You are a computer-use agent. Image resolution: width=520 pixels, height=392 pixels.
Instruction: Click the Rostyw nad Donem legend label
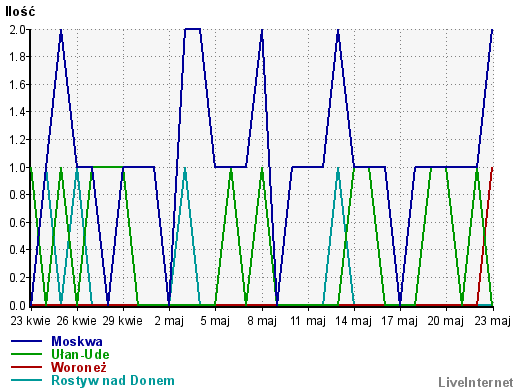tap(113, 380)
